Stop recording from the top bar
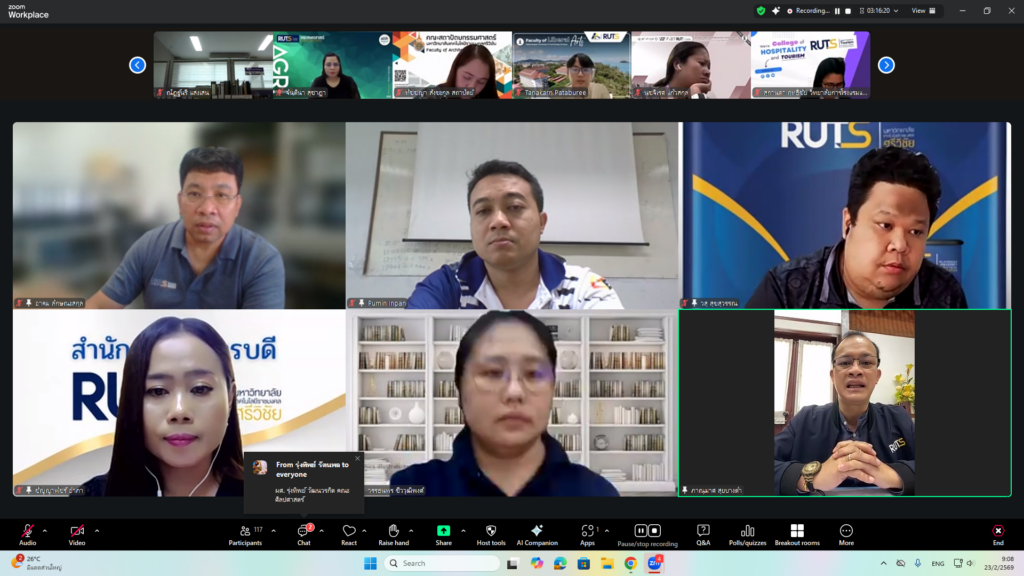The image size is (1024, 576). pos(849,11)
